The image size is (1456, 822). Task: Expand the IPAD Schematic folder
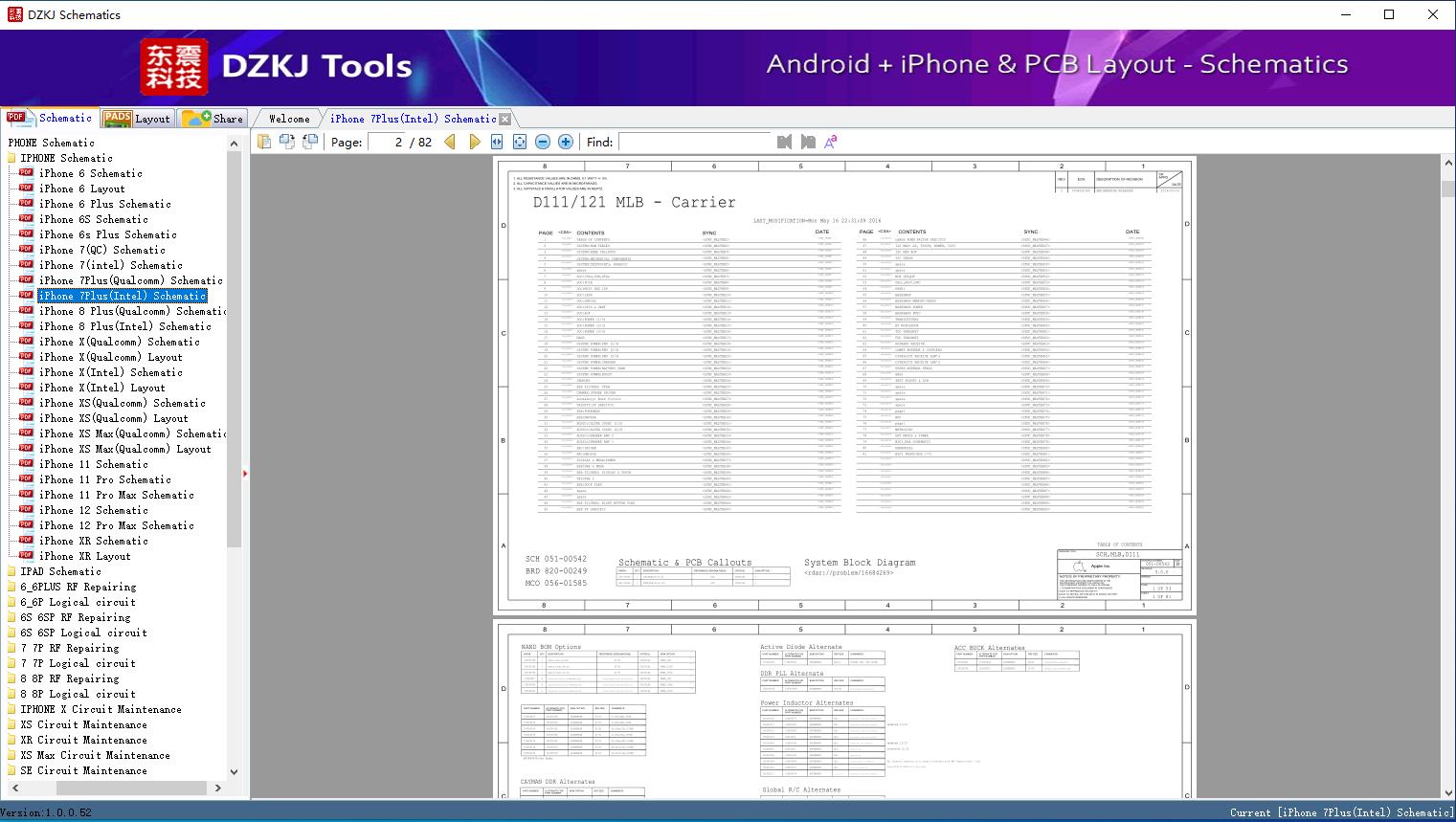(59, 571)
